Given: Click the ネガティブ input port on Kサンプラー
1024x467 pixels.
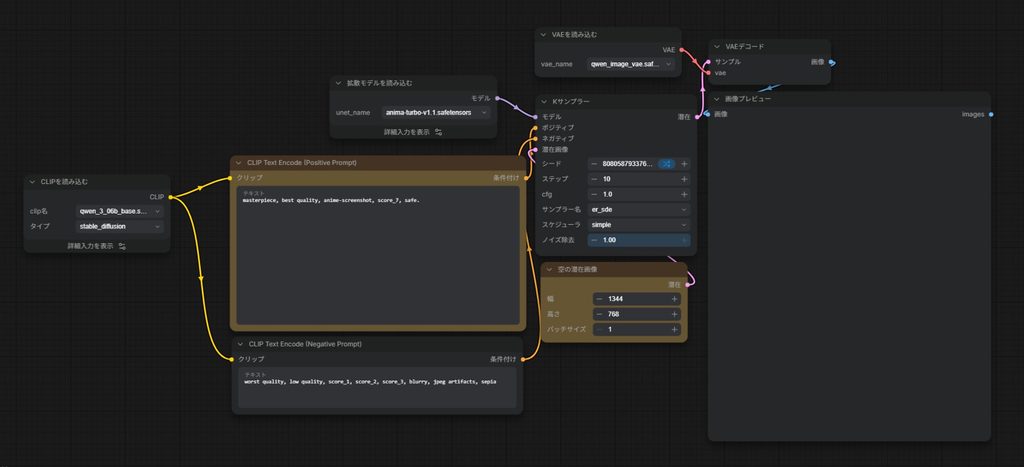Looking at the screenshot, I should (x=536, y=138).
